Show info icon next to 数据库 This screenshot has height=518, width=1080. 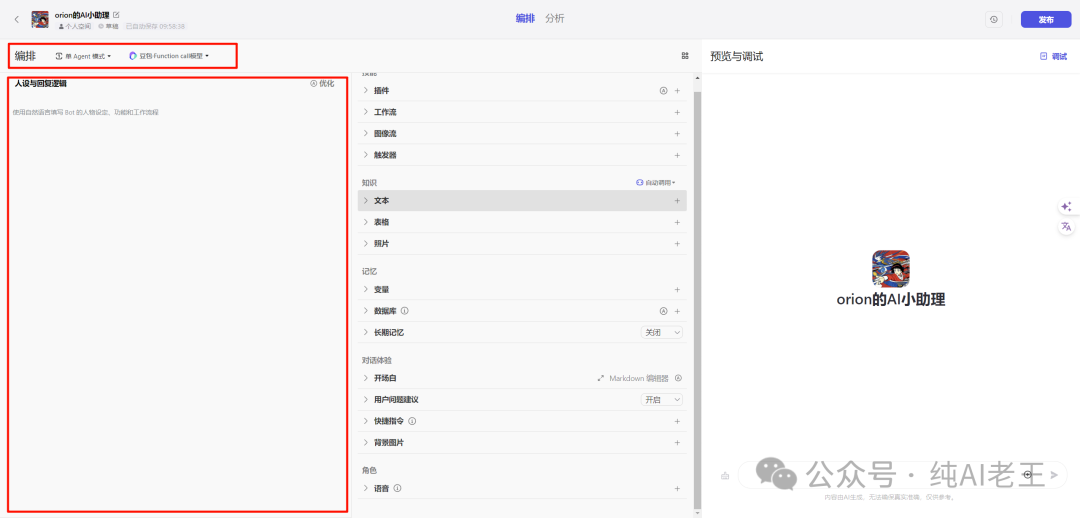404,311
